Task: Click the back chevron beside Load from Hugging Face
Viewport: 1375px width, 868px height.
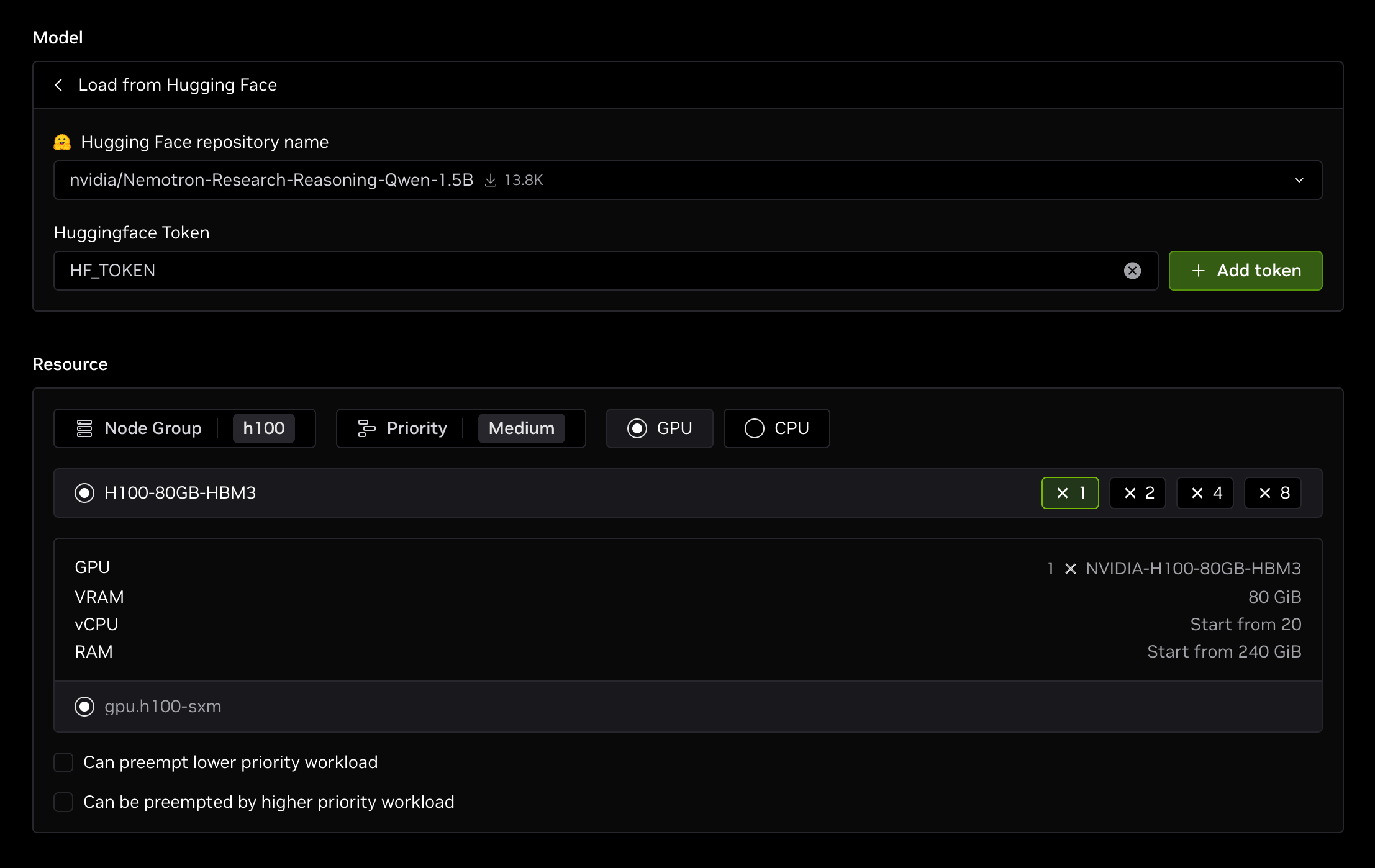Action: pyautogui.click(x=58, y=85)
